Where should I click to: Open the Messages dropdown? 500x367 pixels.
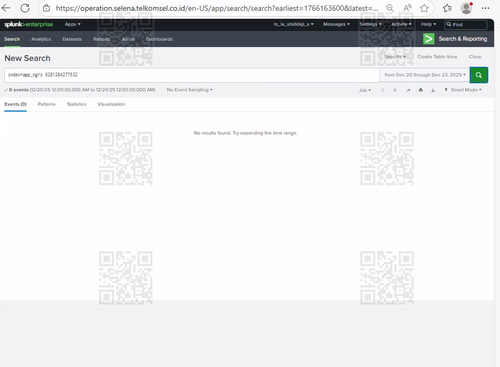coord(336,24)
